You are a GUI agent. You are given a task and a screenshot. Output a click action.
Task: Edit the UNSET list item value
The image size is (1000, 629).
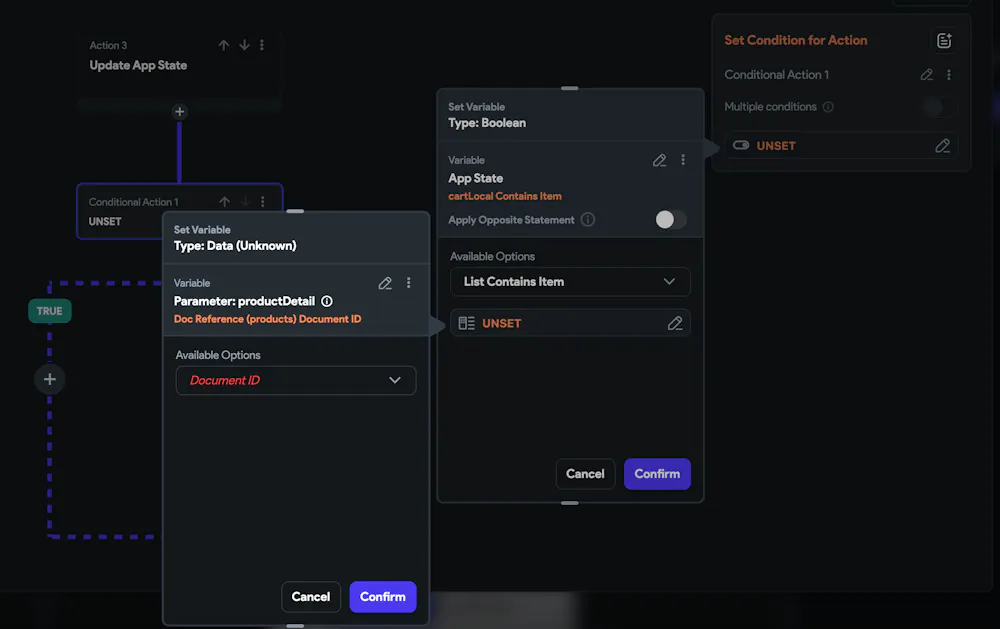[675, 323]
